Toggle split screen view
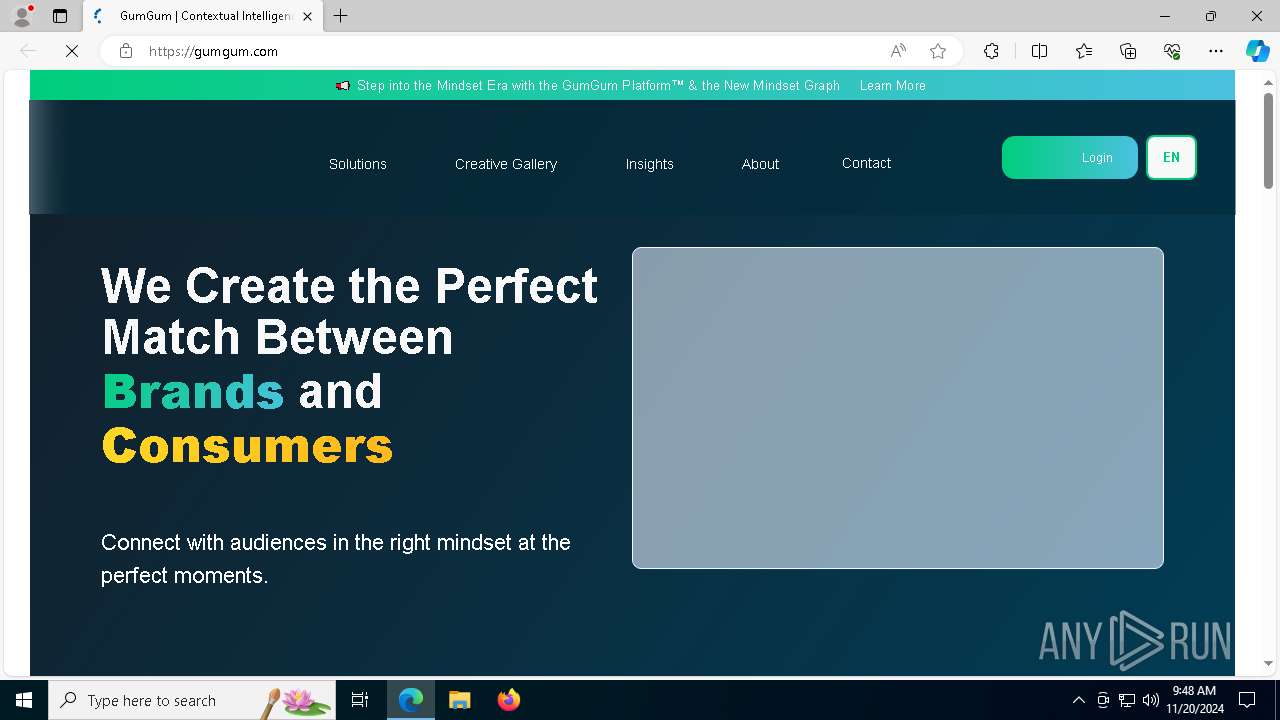 tap(1039, 51)
